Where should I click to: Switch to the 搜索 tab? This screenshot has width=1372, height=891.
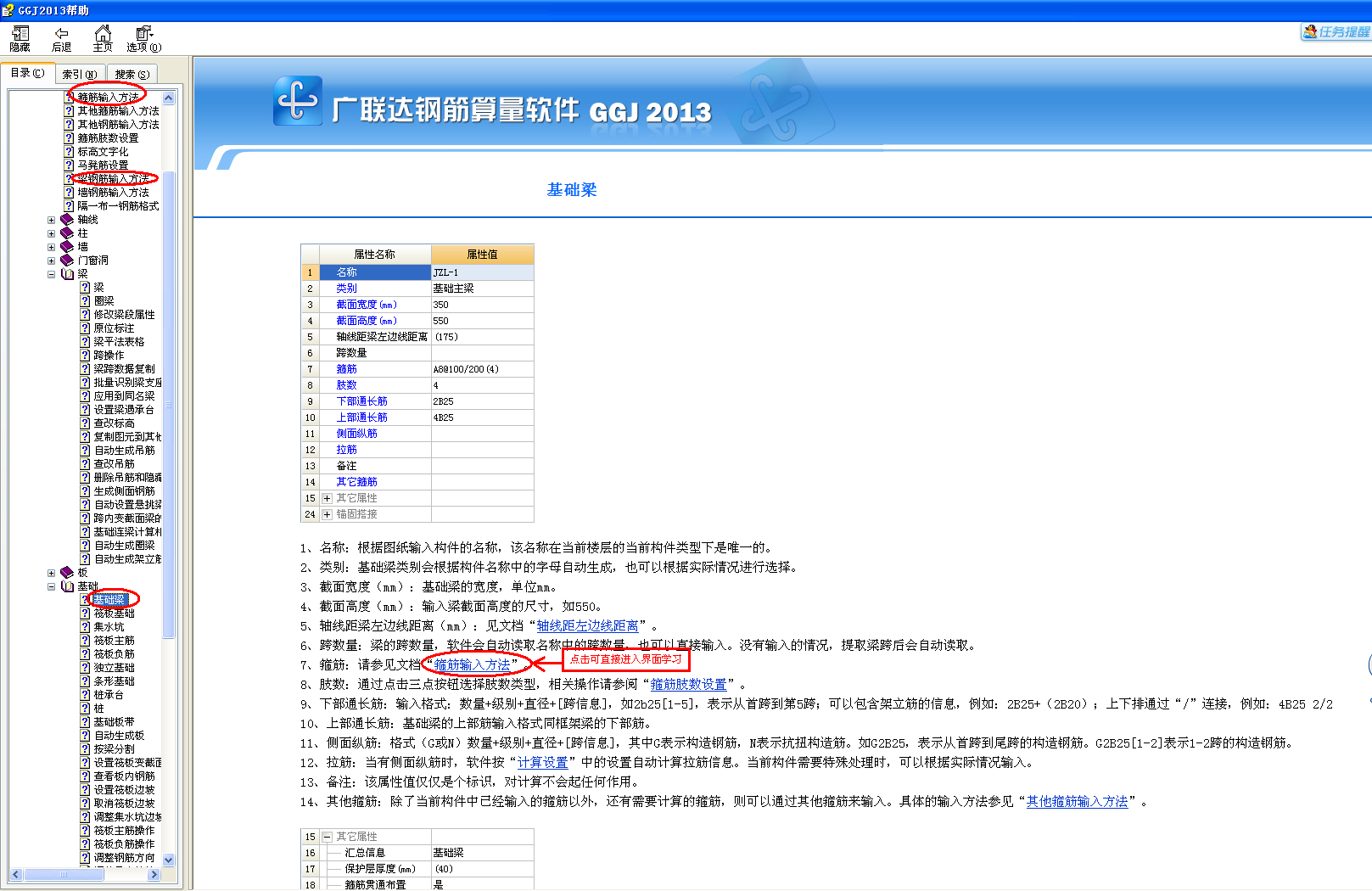click(x=132, y=75)
